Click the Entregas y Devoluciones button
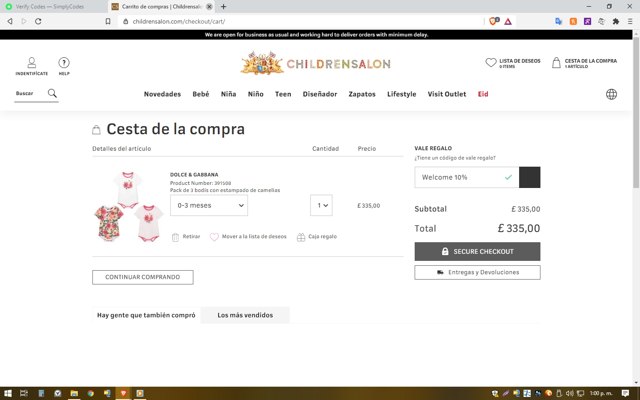The height and width of the screenshot is (400, 640). (477, 272)
